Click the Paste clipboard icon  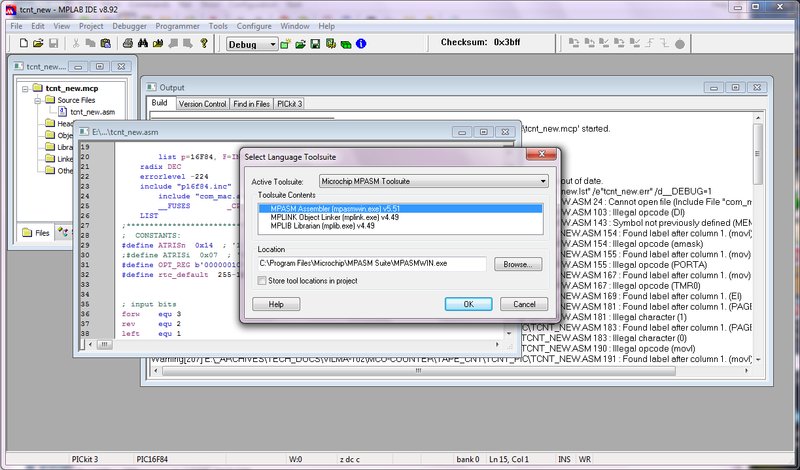(106, 43)
